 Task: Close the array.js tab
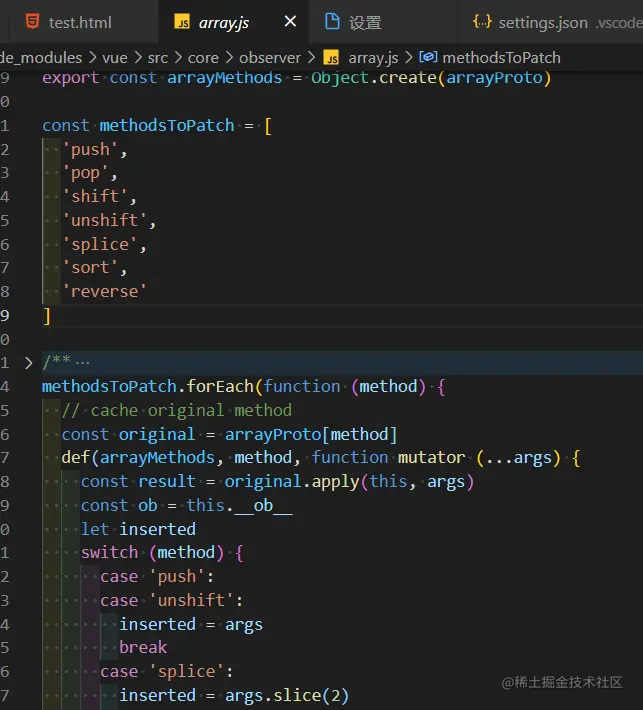point(290,21)
